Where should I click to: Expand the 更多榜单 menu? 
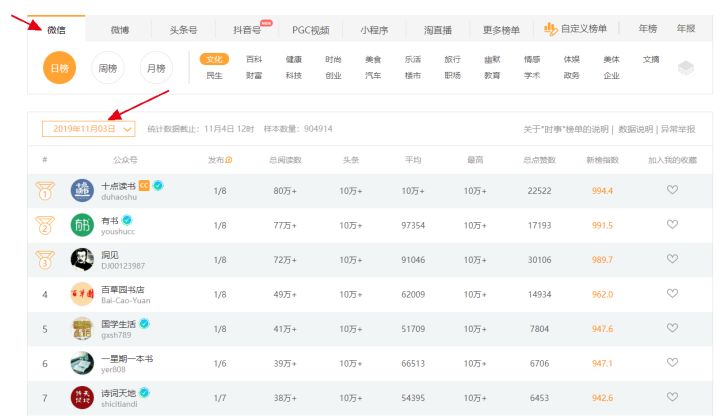501,30
